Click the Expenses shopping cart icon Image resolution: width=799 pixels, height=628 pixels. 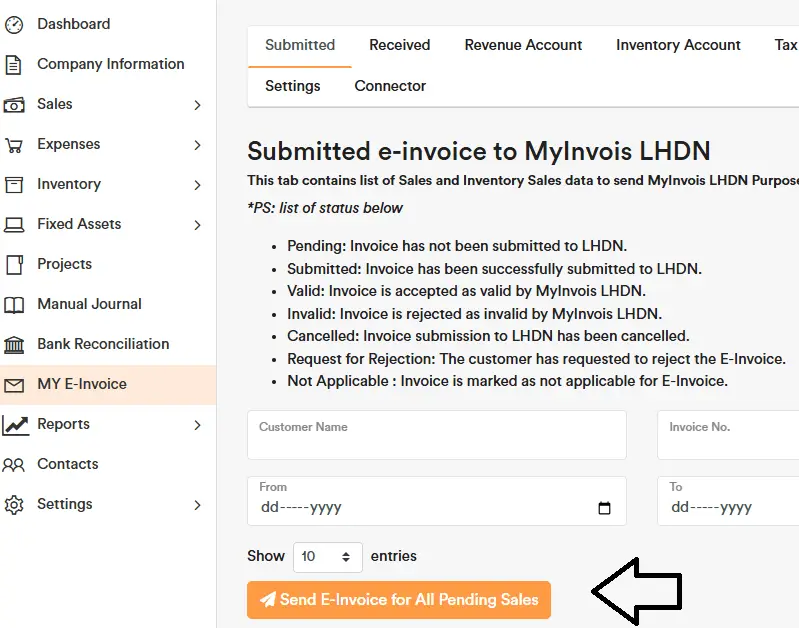[x=14, y=145]
